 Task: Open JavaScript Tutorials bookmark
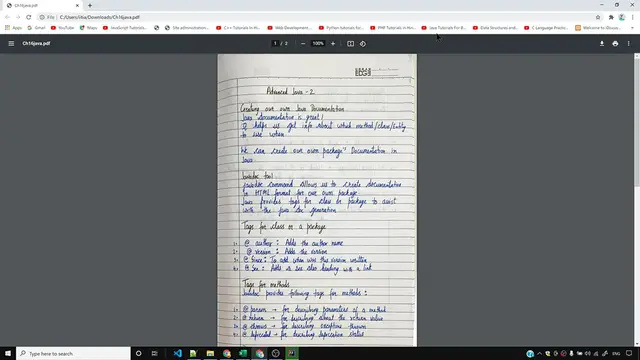125,28
